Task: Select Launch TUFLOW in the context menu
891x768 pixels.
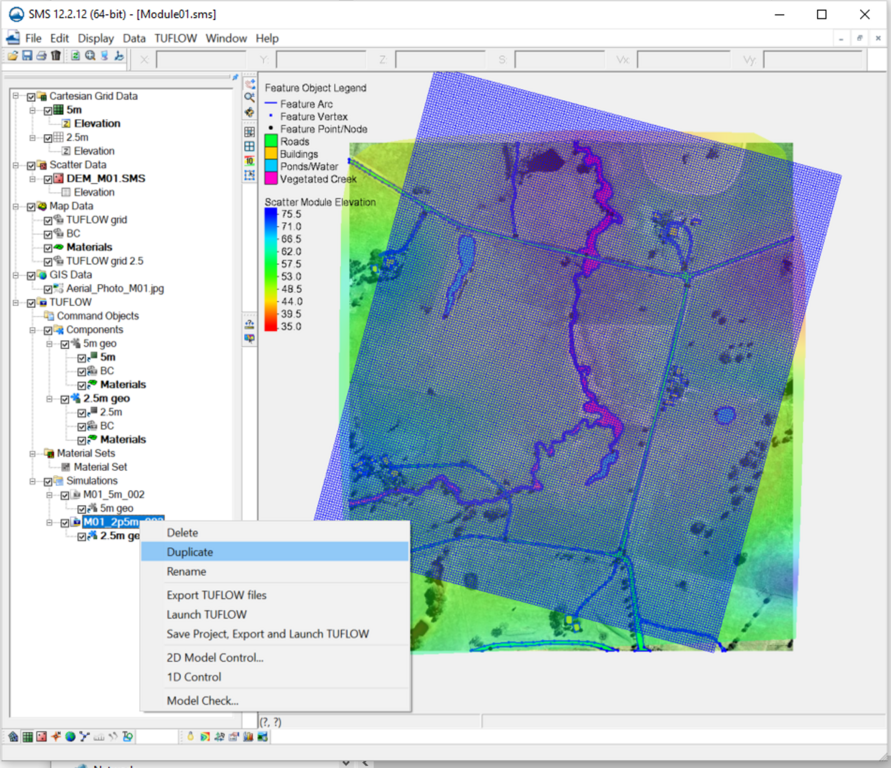Action: 206,615
